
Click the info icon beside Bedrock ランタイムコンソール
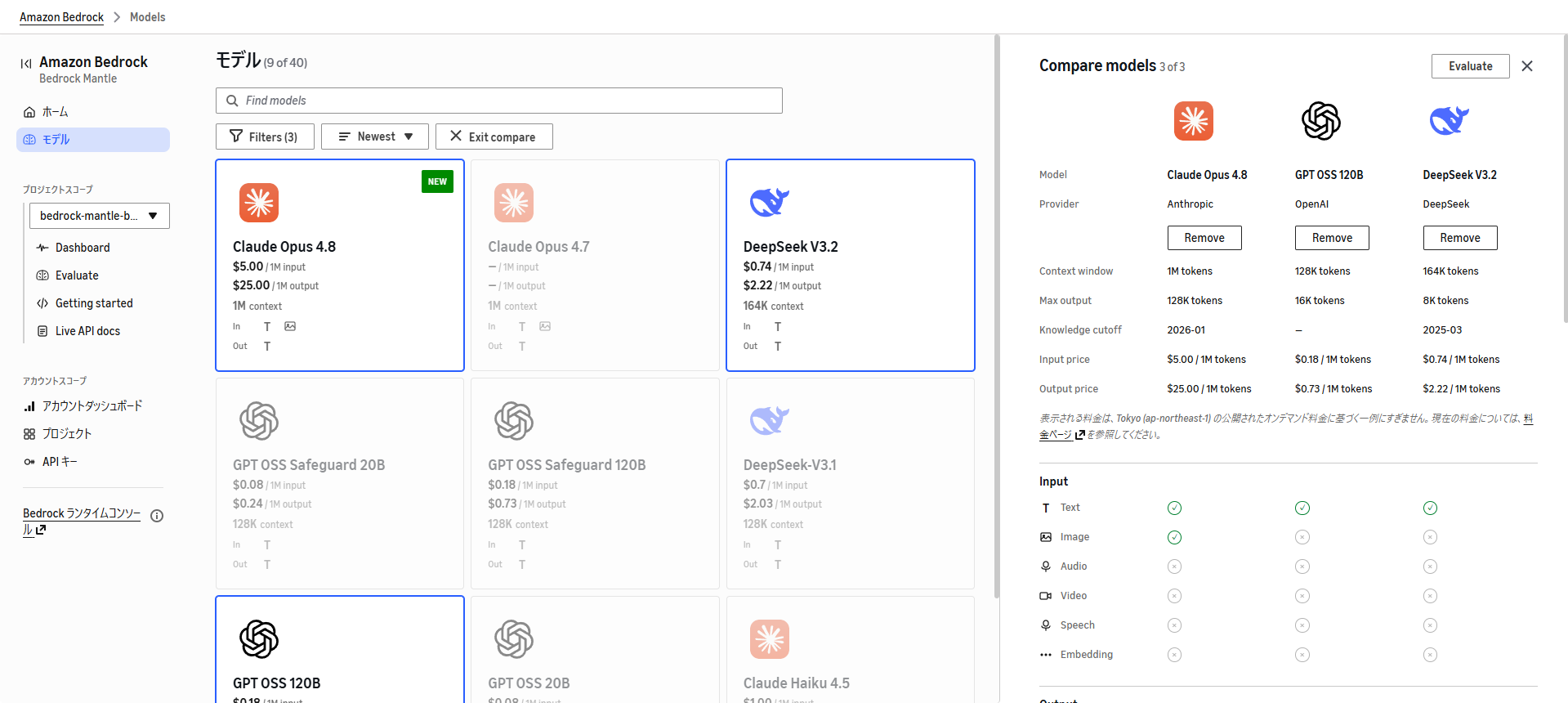click(157, 516)
